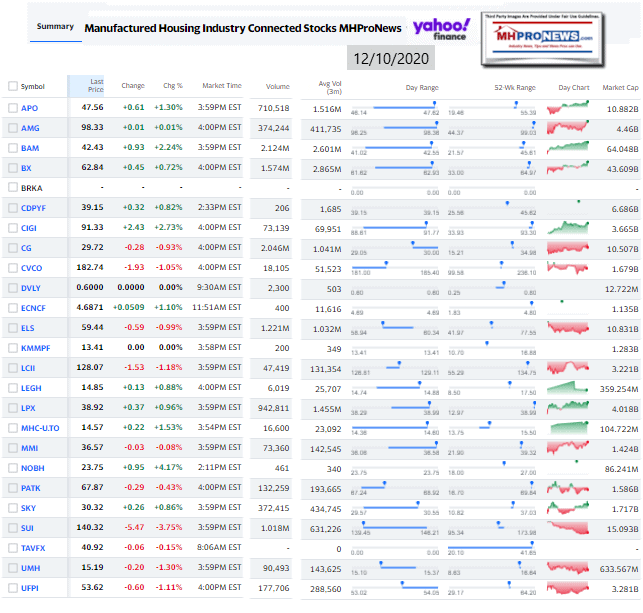Check the AMG row checkbox
The width and height of the screenshot is (643, 613).
13,128
